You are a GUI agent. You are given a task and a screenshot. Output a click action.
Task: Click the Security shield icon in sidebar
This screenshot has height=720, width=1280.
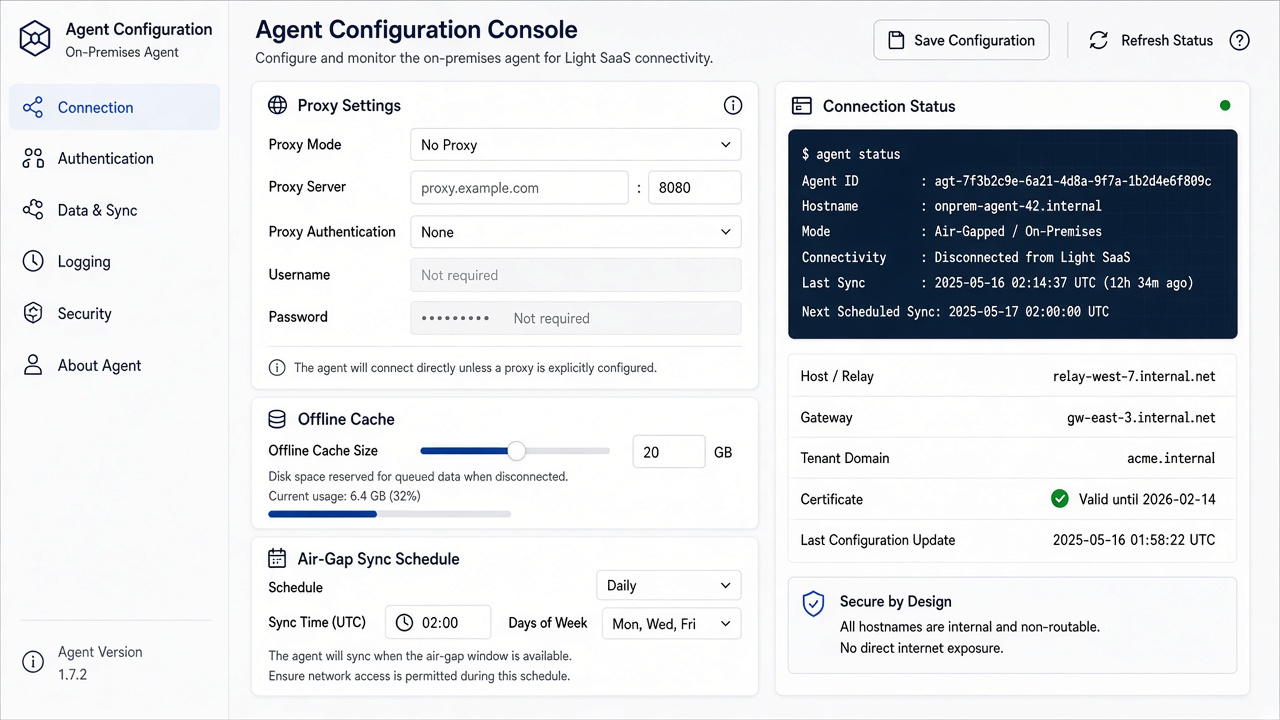[x=33, y=313]
